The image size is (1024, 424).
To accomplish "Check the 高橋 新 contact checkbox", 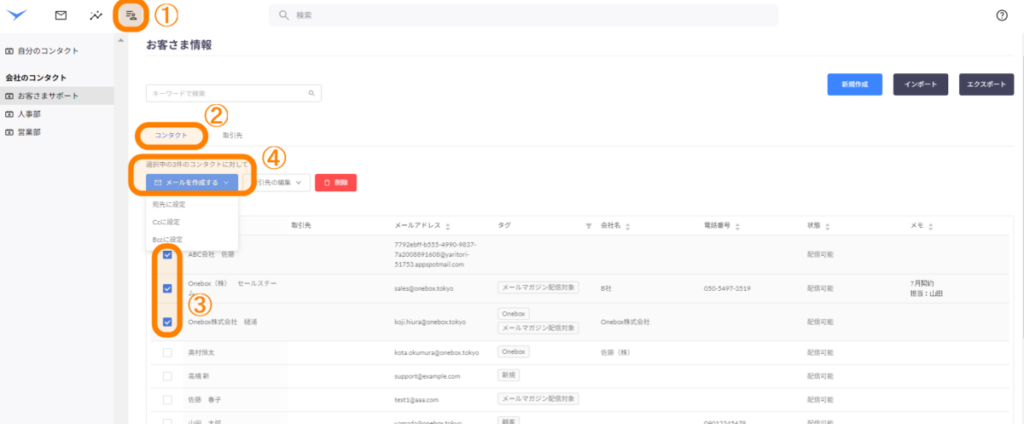I will pyautogui.click(x=167, y=376).
